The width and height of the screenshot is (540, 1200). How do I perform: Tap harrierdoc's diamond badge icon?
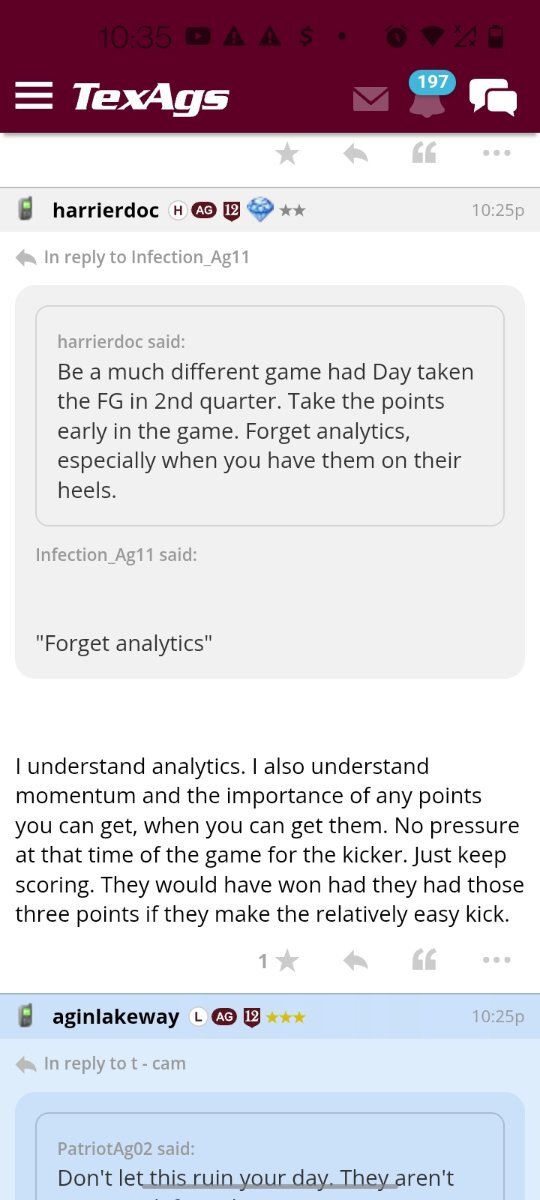tap(260, 210)
